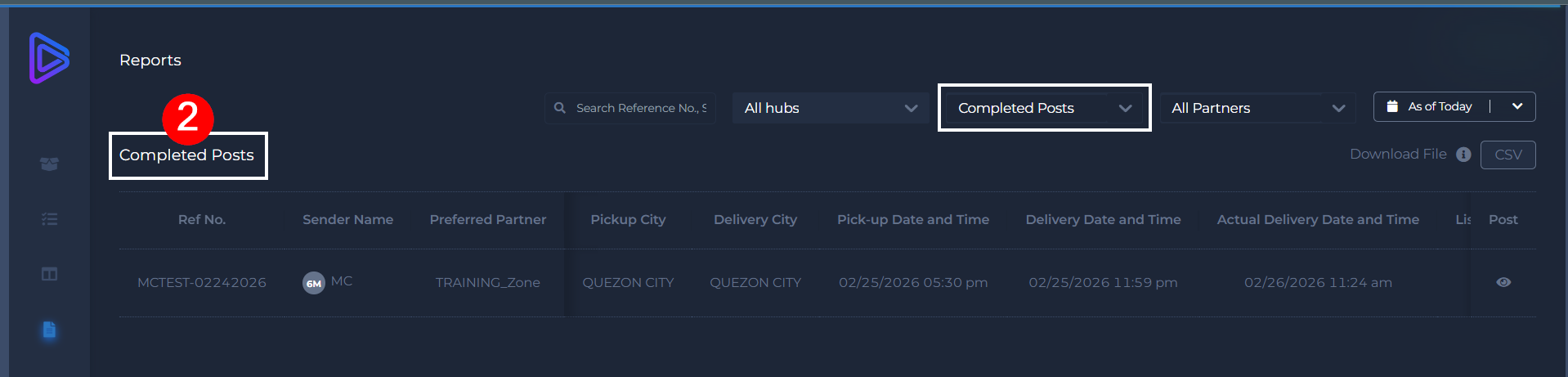The image size is (1568, 377).
Task: Open the As of Today date arrow
Action: [x=1517, y=106]
